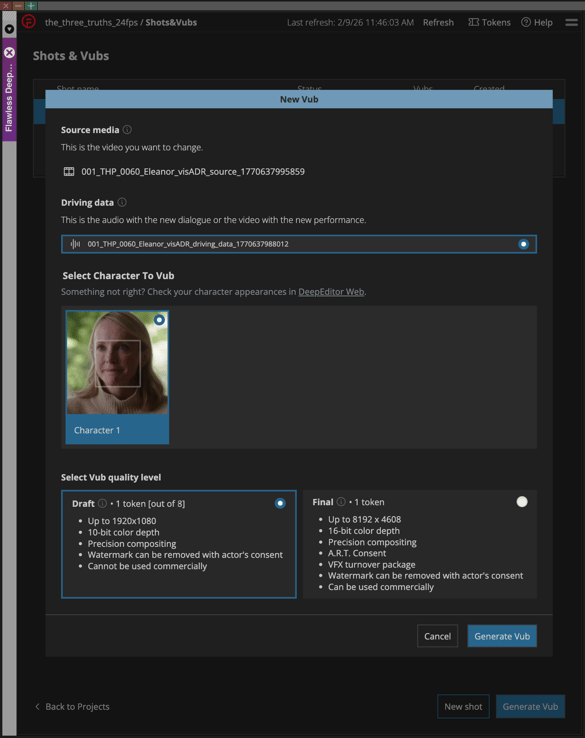The height and width of the screenshot is (738, 585).
Task: Click 'VFX turnover package' text
Action: pyautogui.click(x=372, y=564)
